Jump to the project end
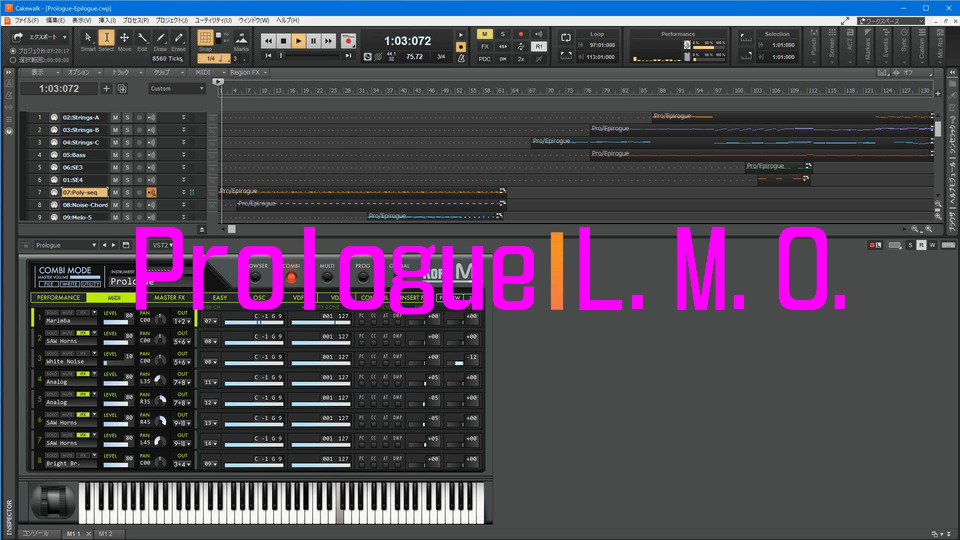The height and width of the screenshot is (540, 960). [348, 56]
